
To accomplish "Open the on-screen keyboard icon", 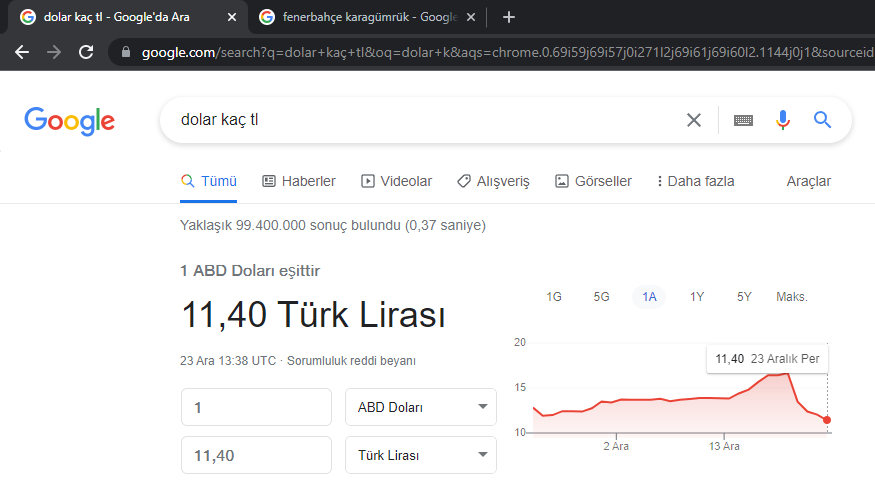I will tap(743, 120).
